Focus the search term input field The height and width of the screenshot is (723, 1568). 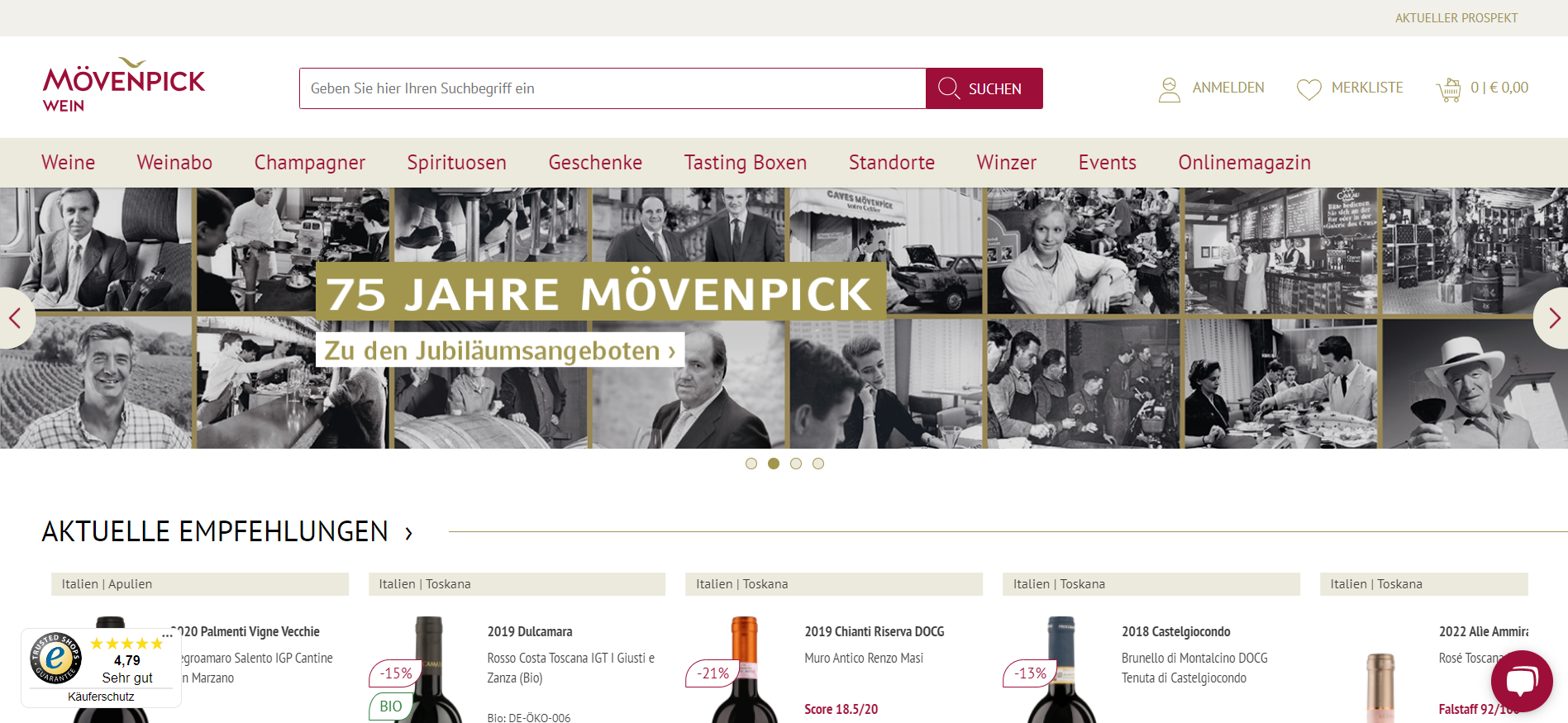612,88
